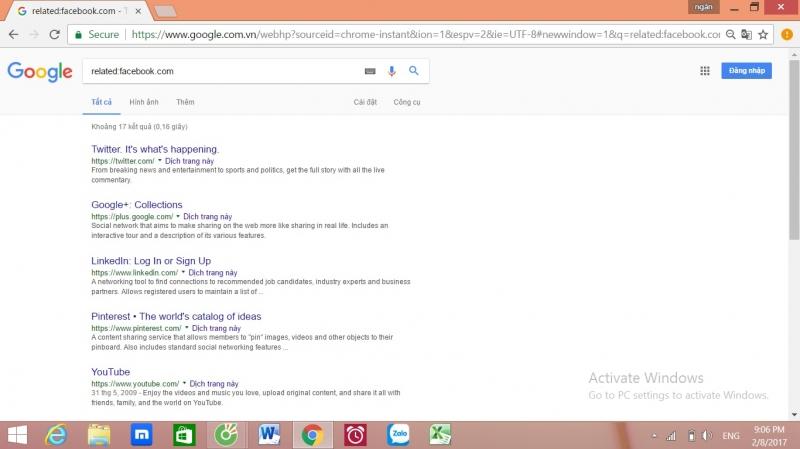Open the Google apps grid
This screenshot has width=800, height=449.
[x=704, y=71]
